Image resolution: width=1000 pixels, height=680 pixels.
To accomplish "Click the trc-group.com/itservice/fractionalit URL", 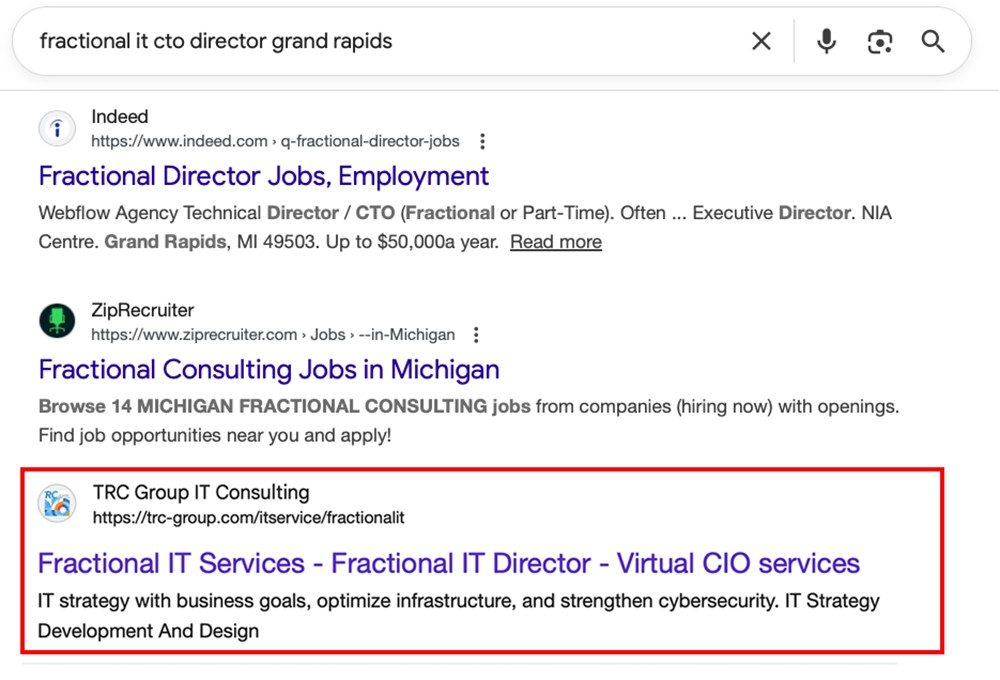I will [x=248, y=518].
